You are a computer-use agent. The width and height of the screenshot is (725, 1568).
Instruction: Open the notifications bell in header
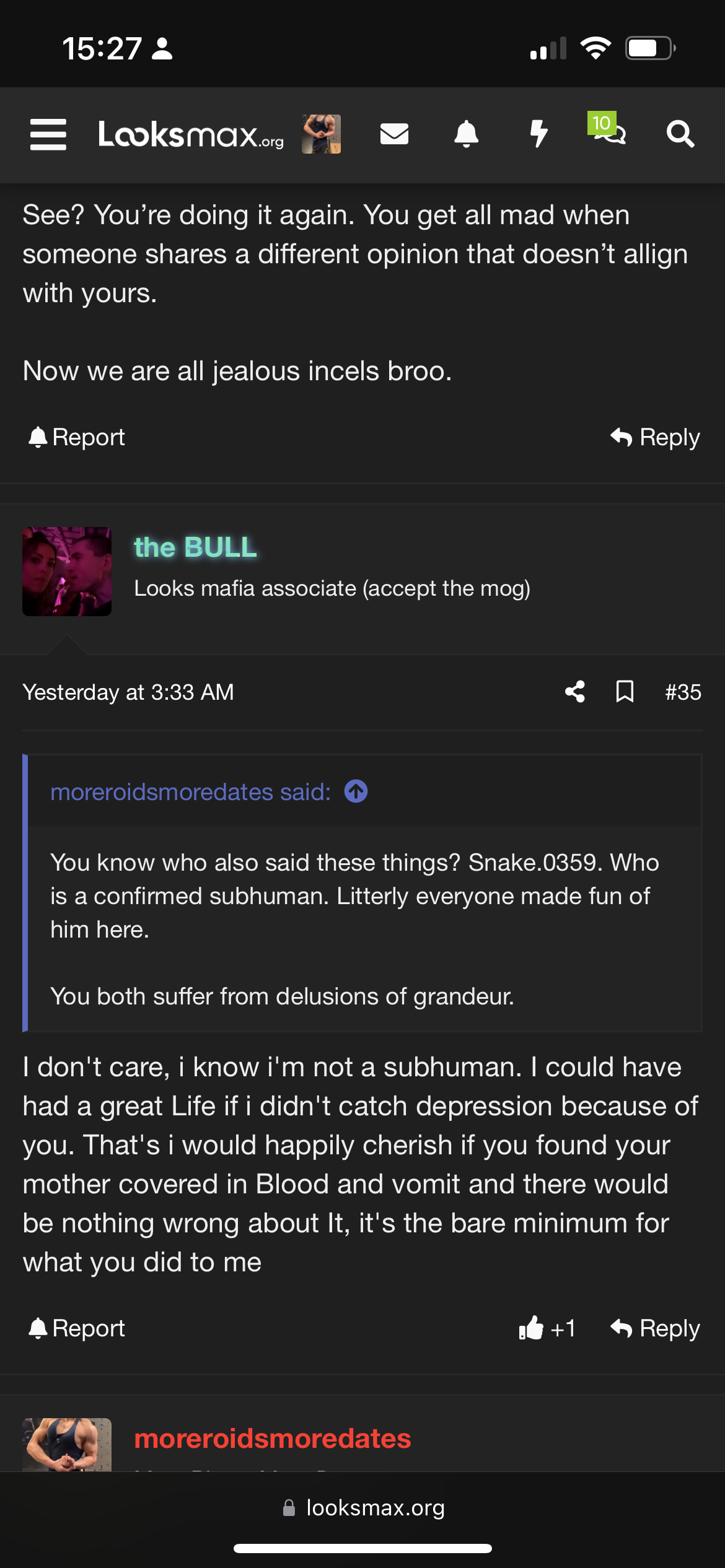pos(467,134)
